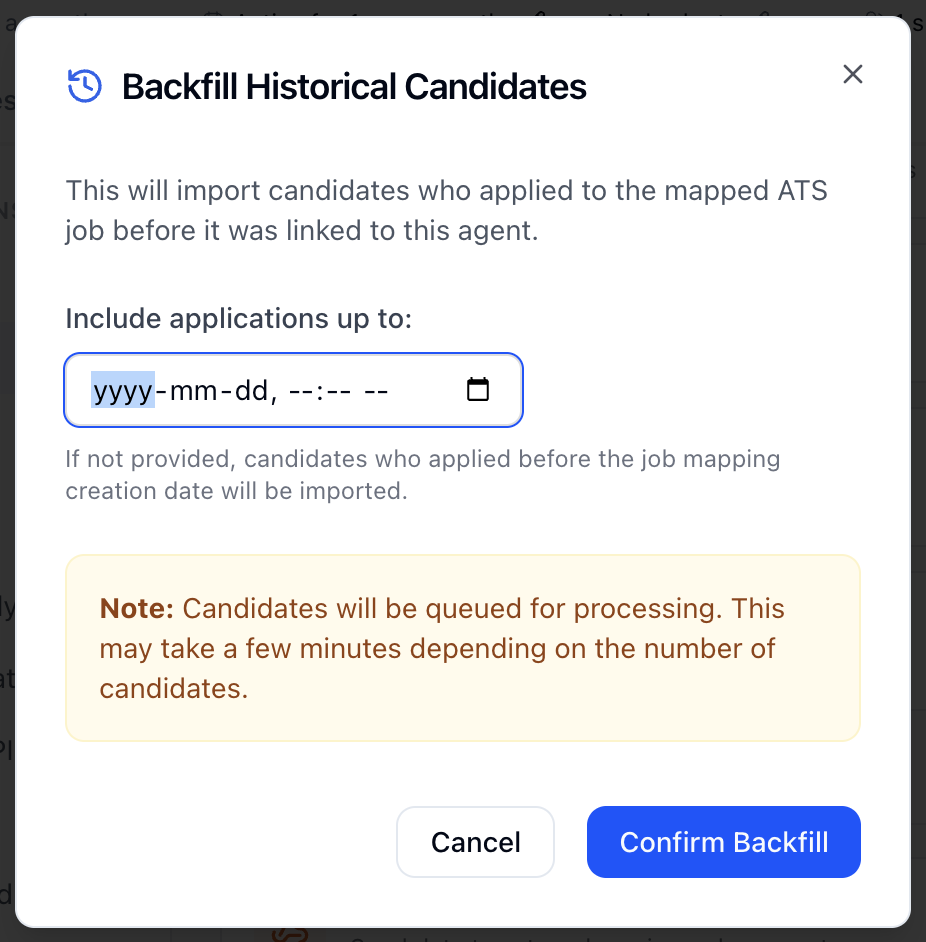
Task: Select the hour segment of the time
Action: coord(301,390)
